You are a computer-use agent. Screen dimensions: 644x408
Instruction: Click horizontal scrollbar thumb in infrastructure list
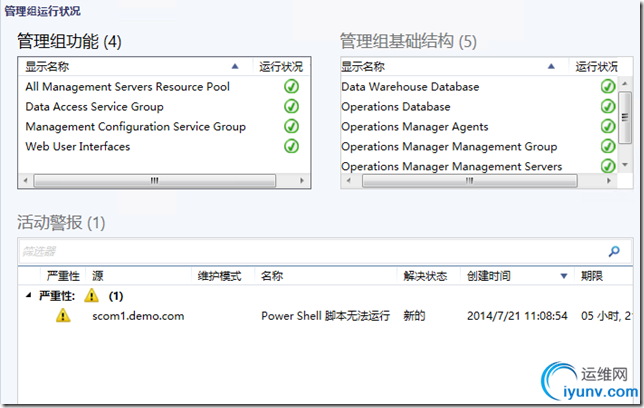click(x=469, y=180)
